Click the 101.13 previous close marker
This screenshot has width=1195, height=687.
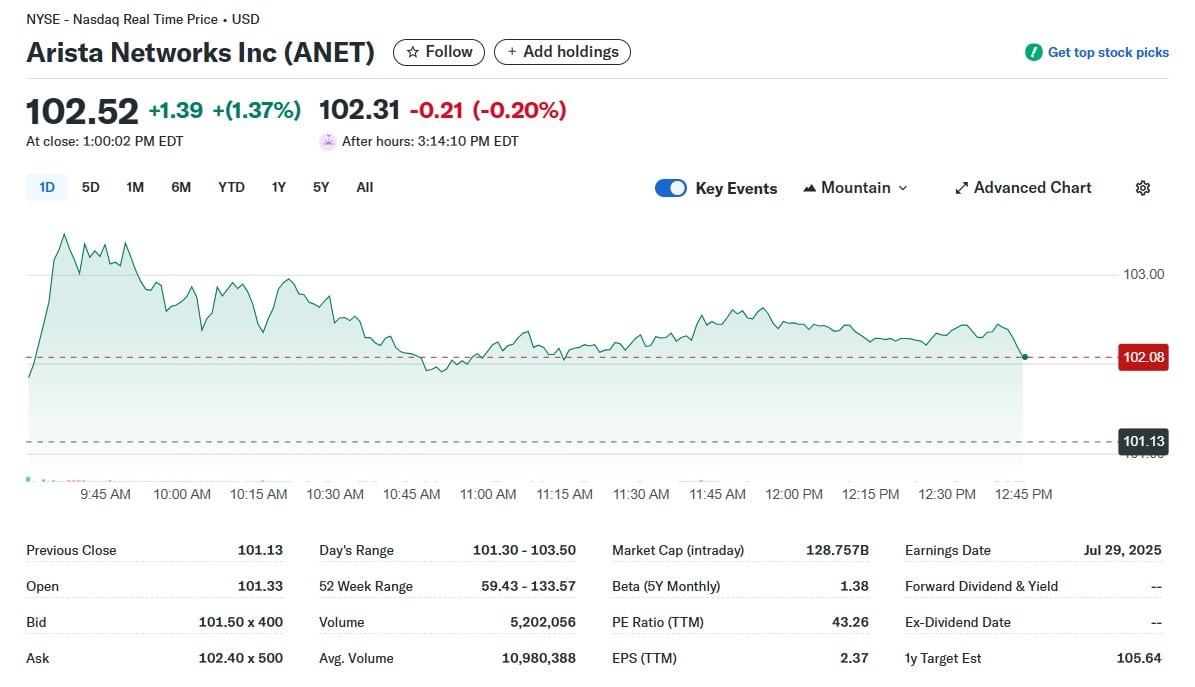[1143, 441]
